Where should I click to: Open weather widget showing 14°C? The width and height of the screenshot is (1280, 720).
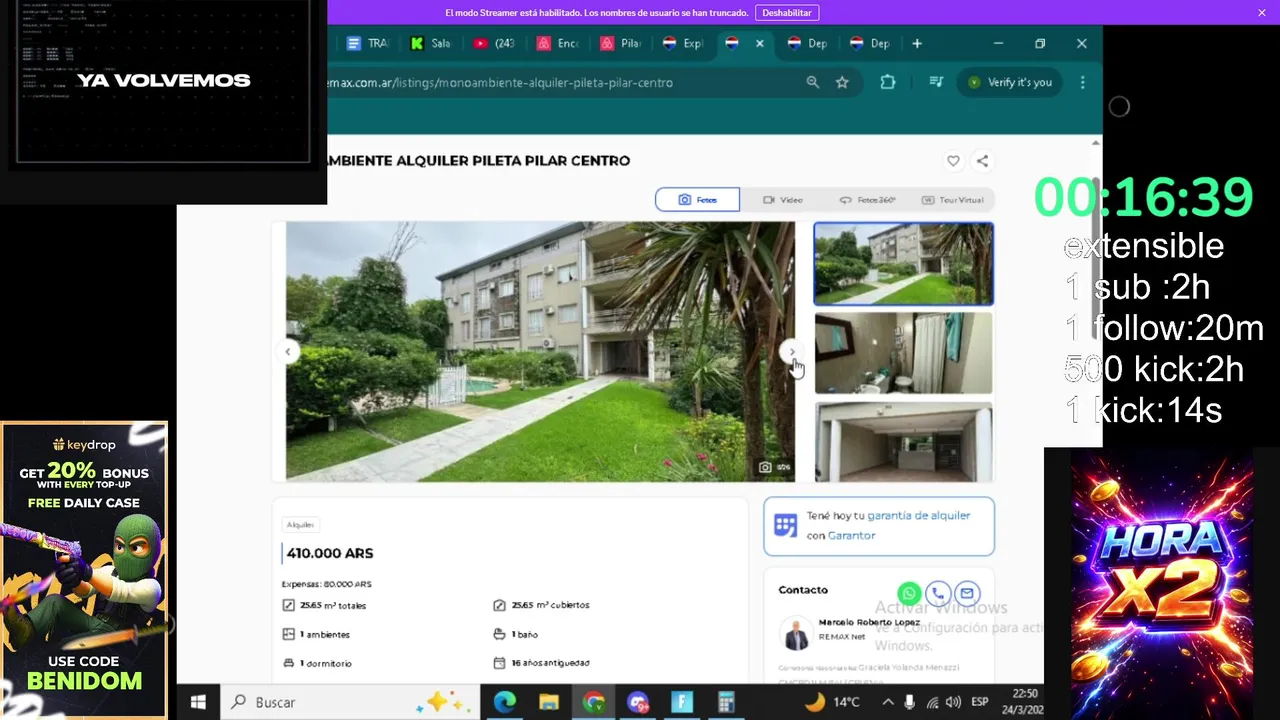[x=833, y=702]
